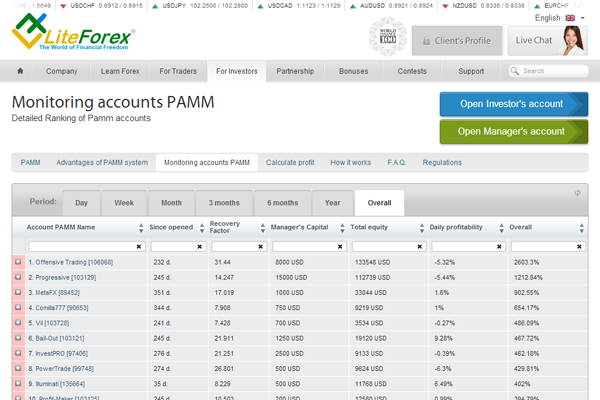This screenshot has height=400, width=600.
Task: Open Progressive [103129] account link
Action: click(x=65, y=278)
